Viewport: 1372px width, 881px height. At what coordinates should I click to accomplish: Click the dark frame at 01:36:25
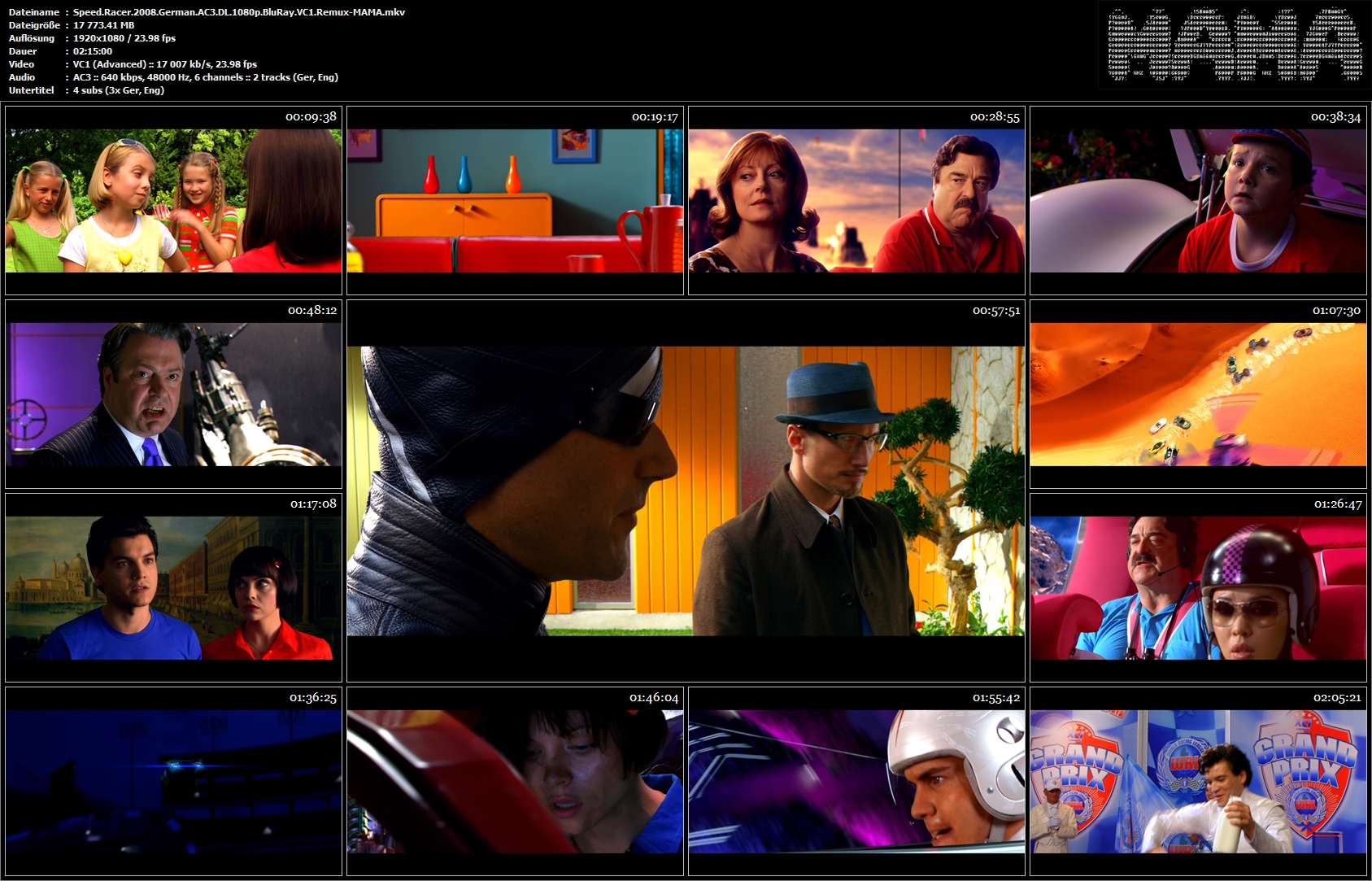pyautogui.click(x=173, y=781)
